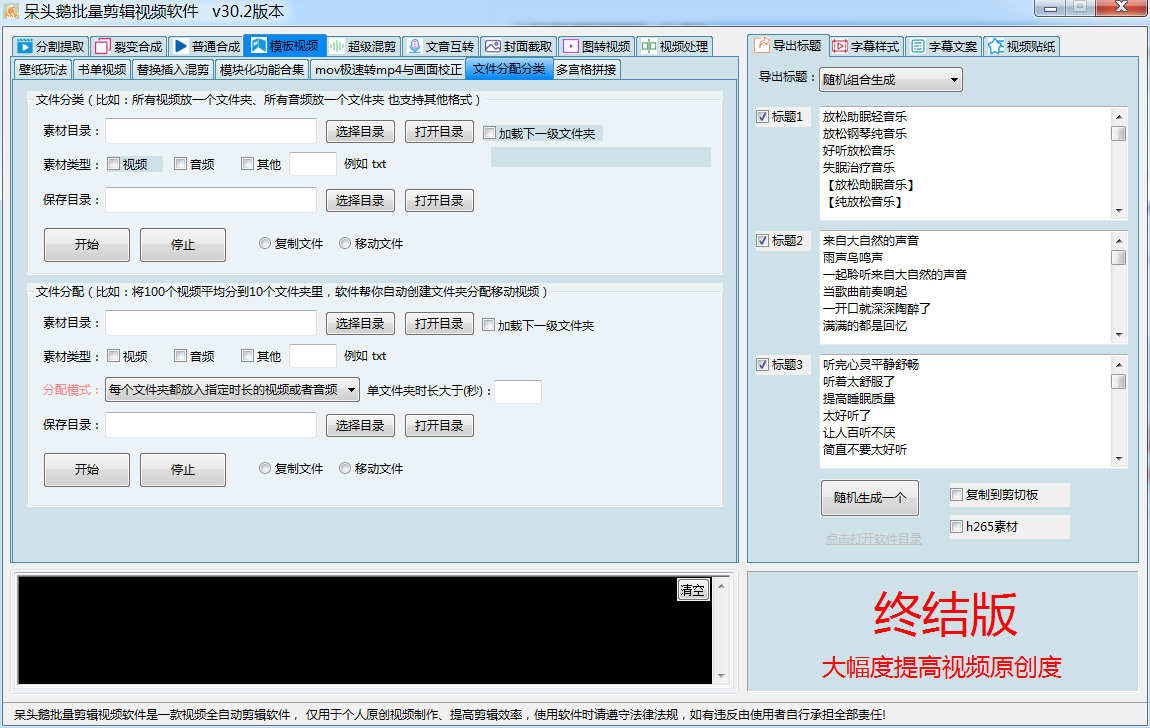This screenshot has height=728, width=1150.
Task: Enable 加载下一级文件夹 in 文件分配 section
Action: pyautogui.click(x=488, y=326)
